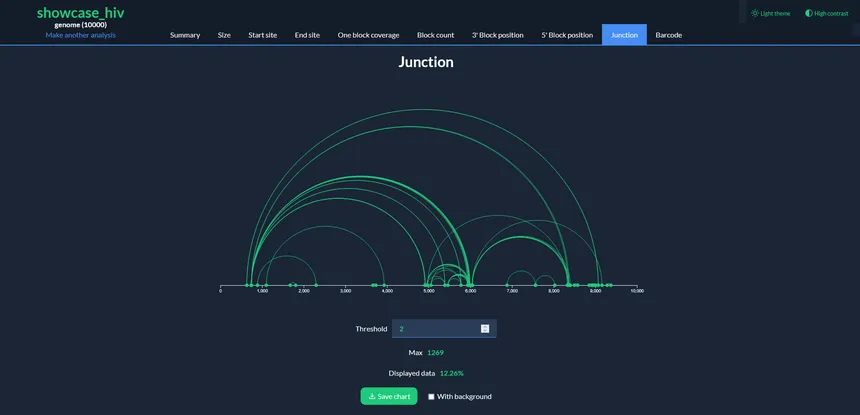Click the Save chart button
This screenshot has width=860, height=415.
[x=389, y=396]
